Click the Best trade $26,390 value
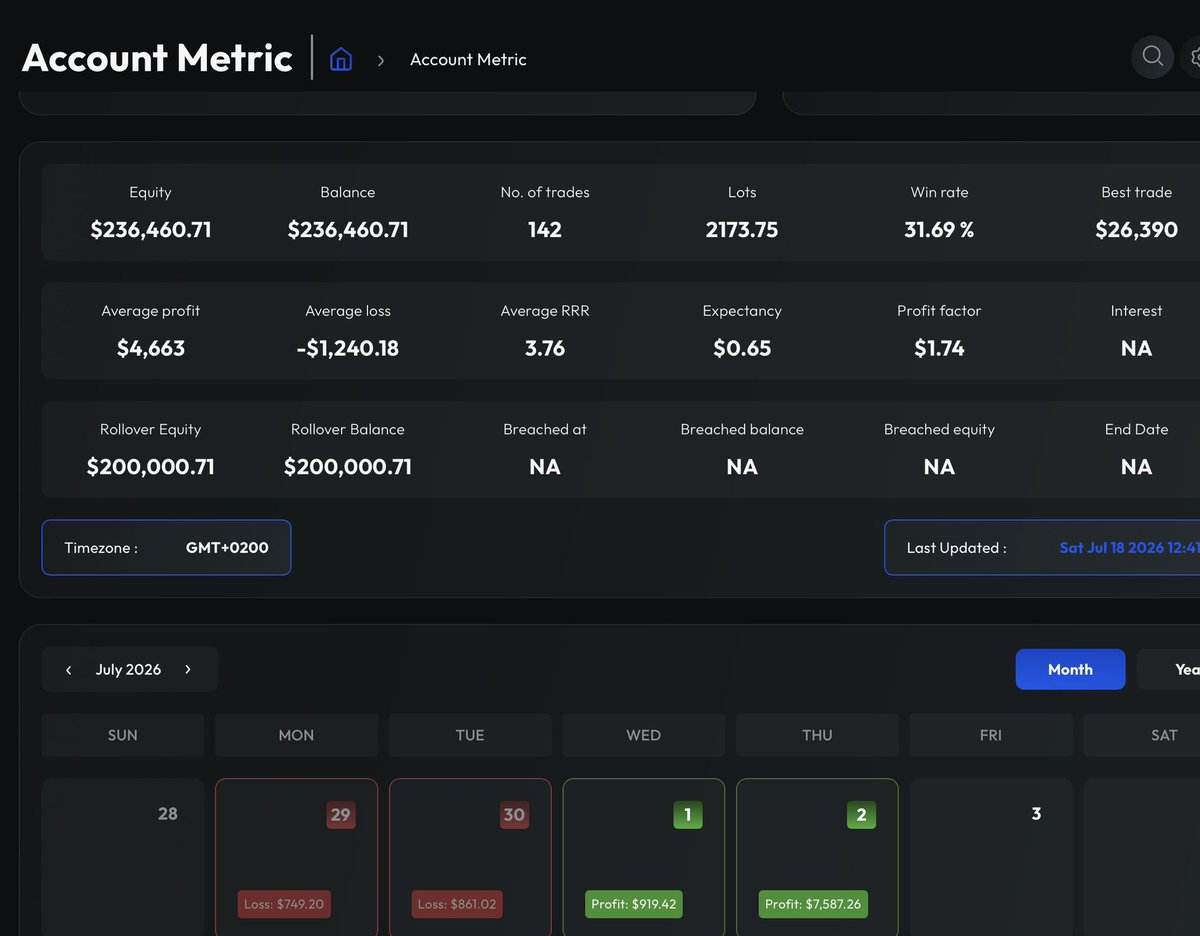Screen dimensions: 1200x936 (1136, 230)
